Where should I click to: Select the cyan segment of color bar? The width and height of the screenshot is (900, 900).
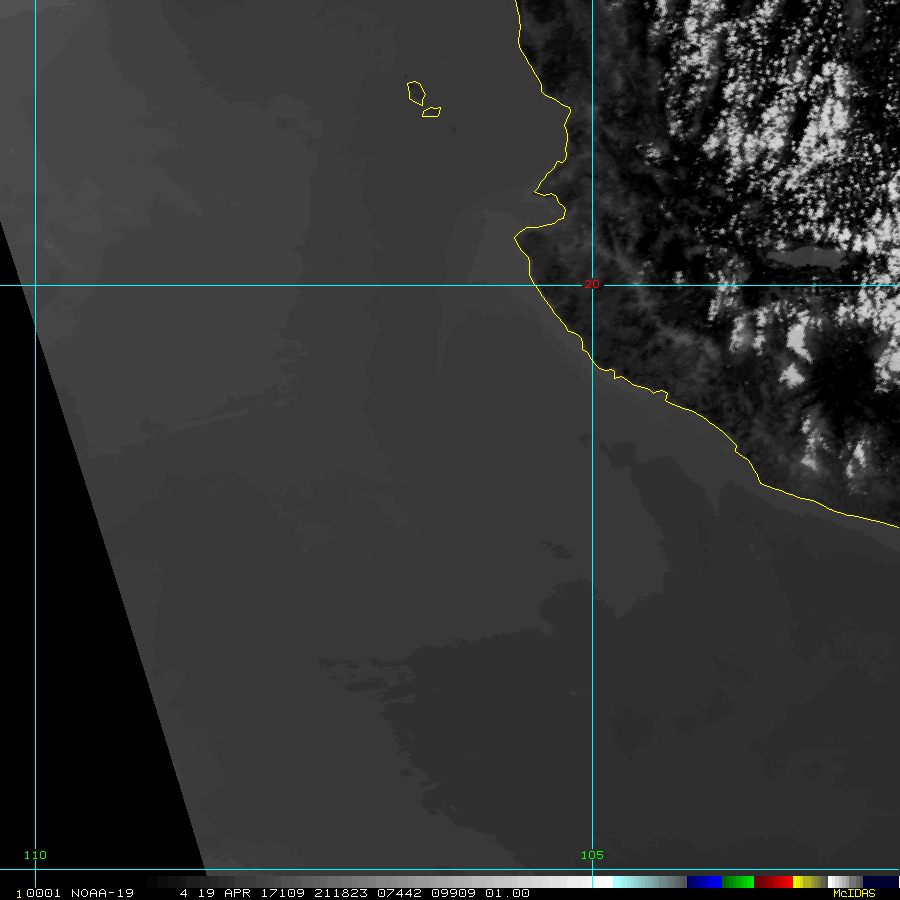click(648, 882)
